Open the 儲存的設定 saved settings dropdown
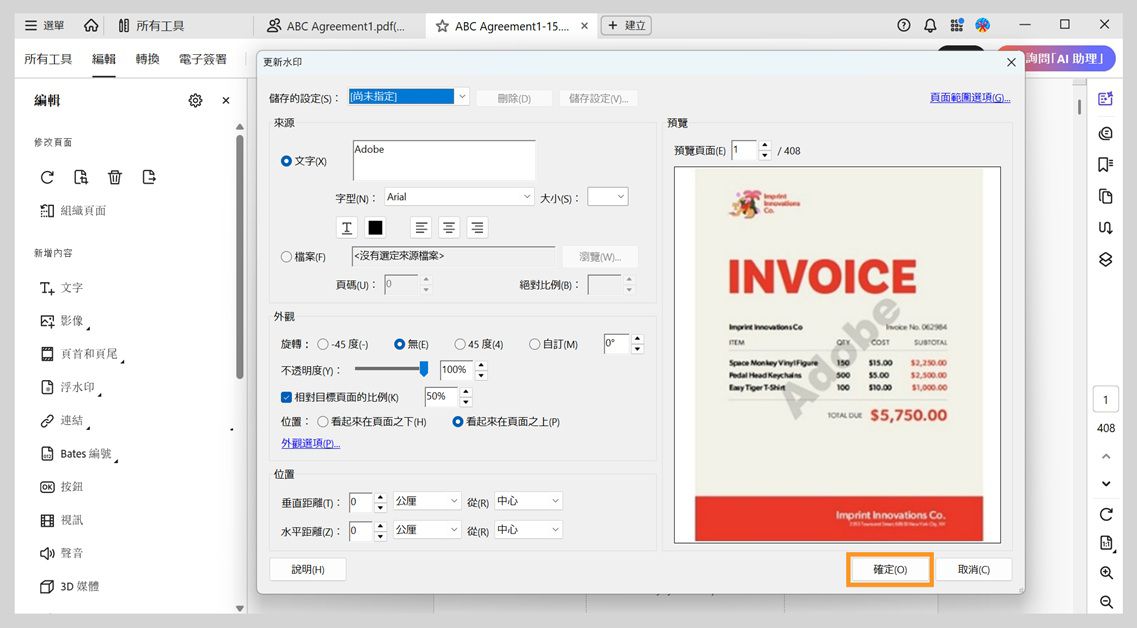This screenshot has width=1137, height=628. (x=461, y=96)
